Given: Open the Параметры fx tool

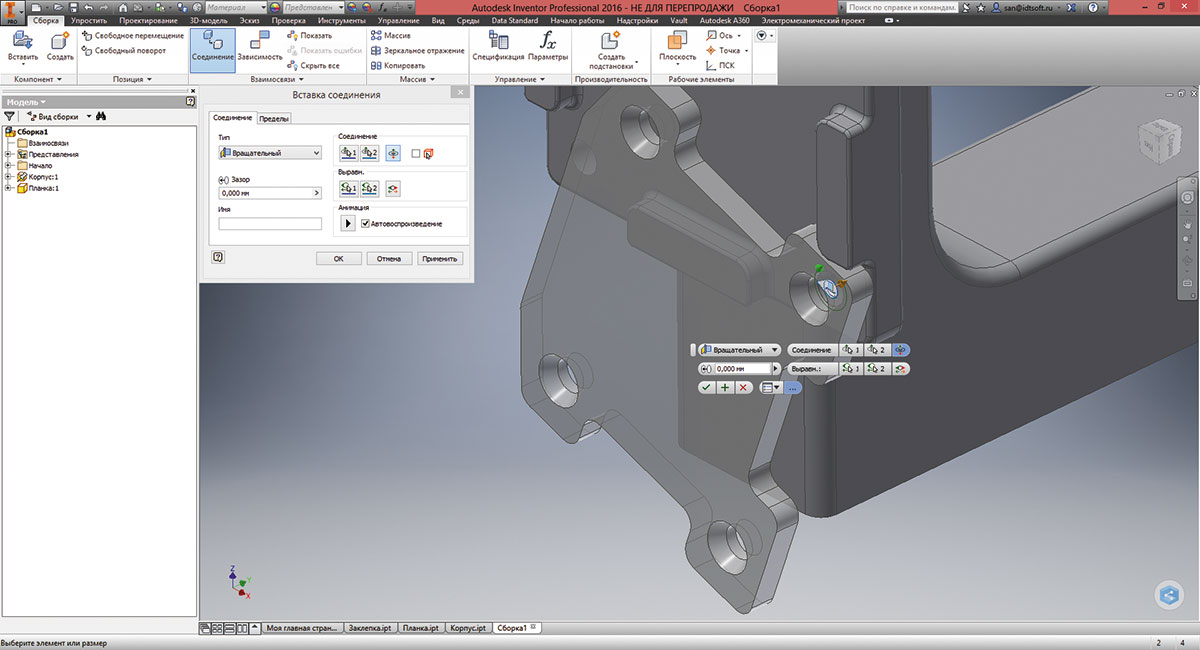Looking at the screenshot, I should point(548,46).
